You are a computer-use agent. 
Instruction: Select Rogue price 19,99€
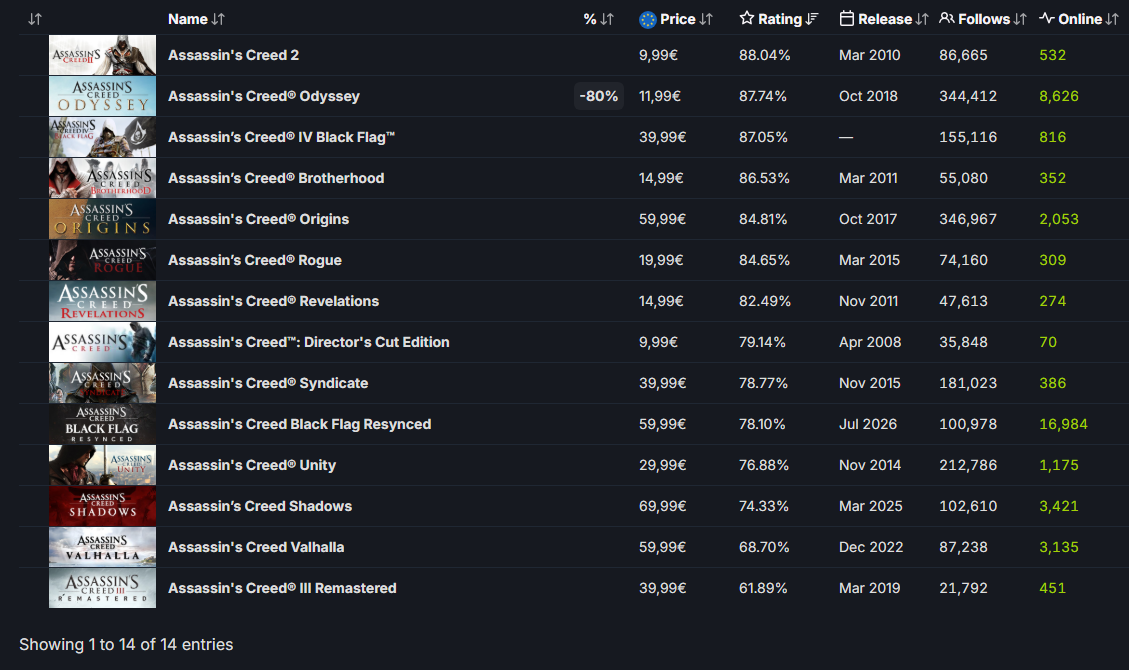tap(661, 261)
